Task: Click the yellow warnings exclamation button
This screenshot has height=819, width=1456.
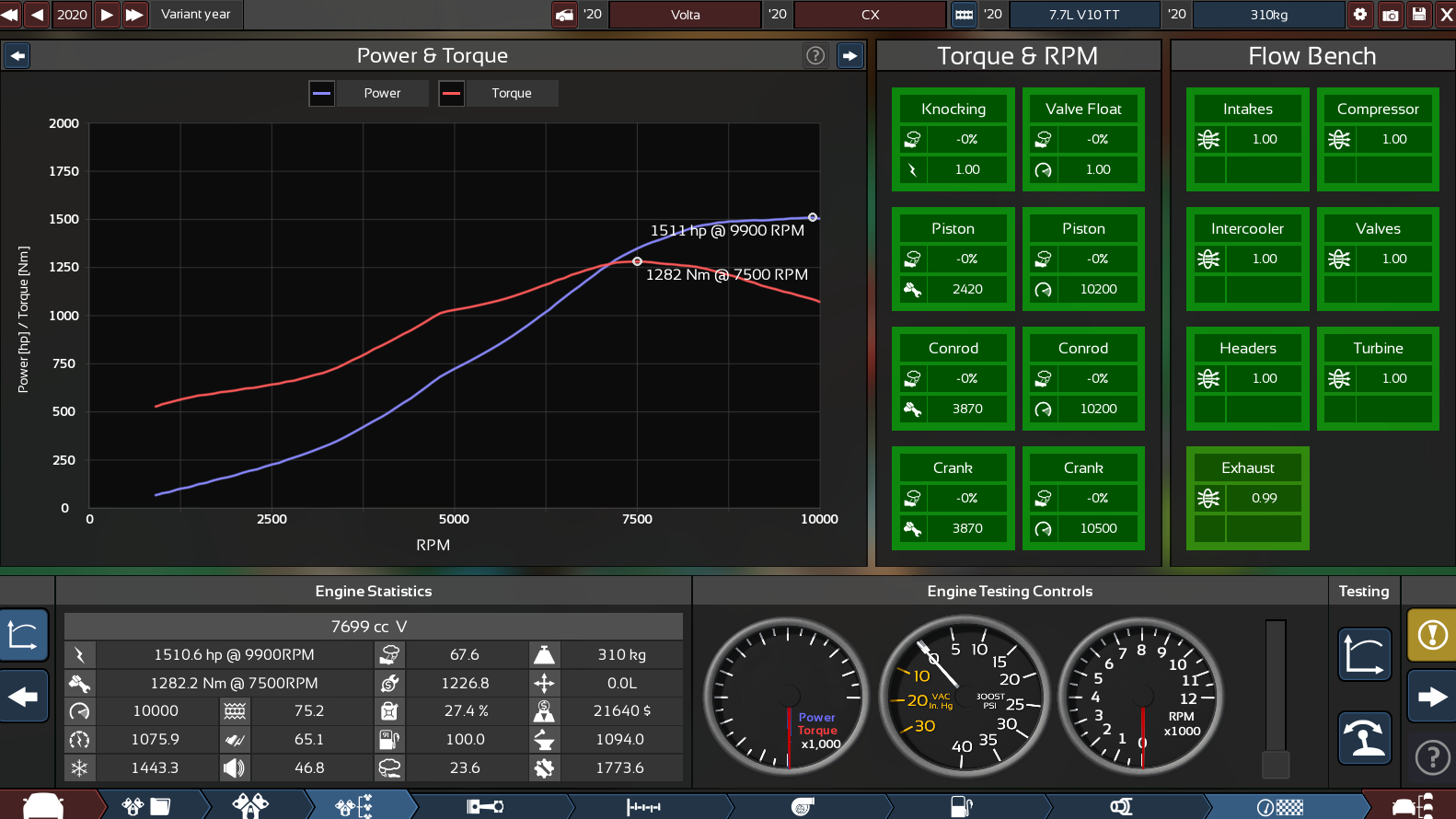Action: coord(1432,635)
